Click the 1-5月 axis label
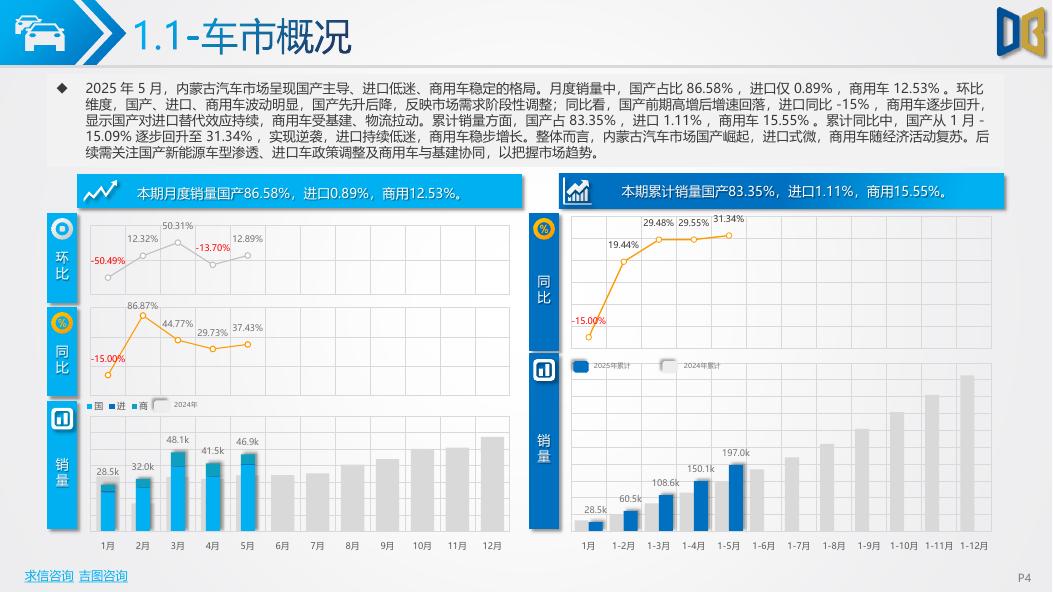The image size is (1053, 592). tap(728, 546)
